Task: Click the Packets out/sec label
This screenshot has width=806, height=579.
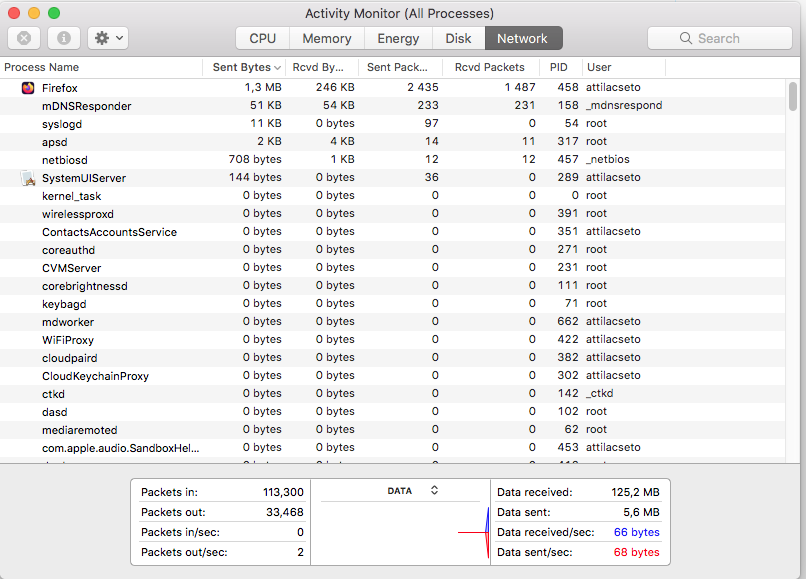Action: 184,552
